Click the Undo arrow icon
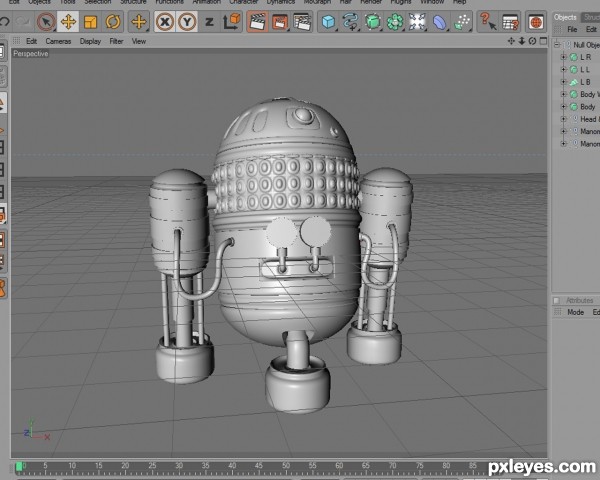This screenshot has width=600, height=480. click(x=5, y=21)
